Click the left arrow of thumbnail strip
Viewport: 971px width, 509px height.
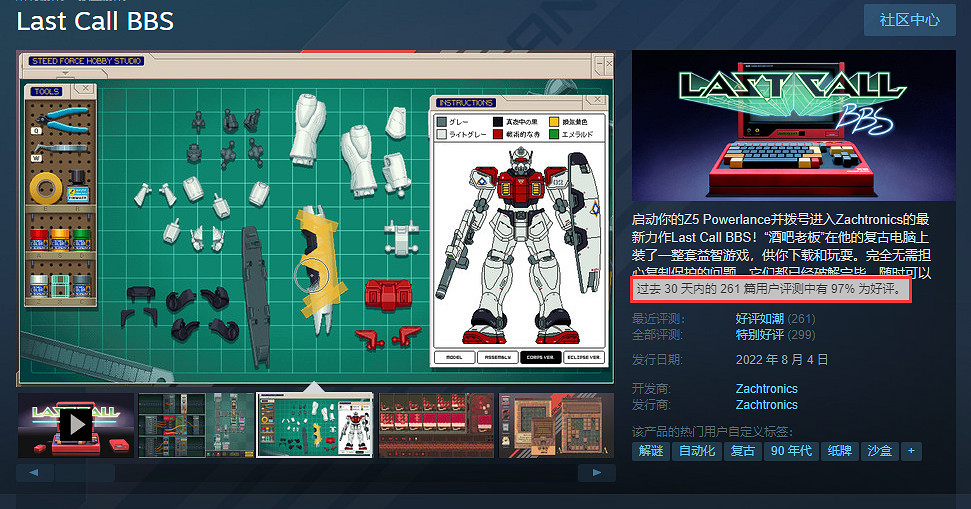point(34,472)
